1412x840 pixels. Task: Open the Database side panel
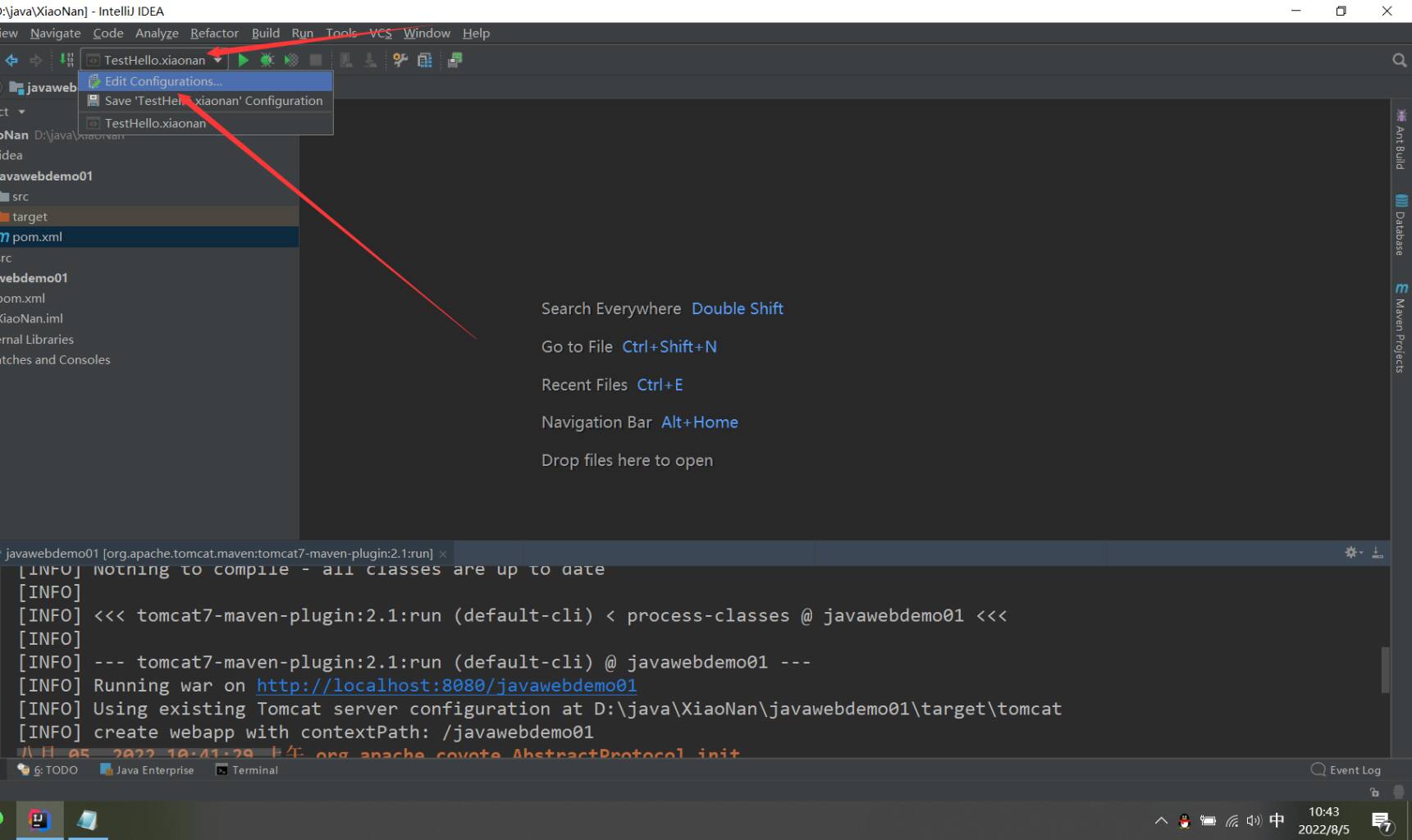(1401, 225)
